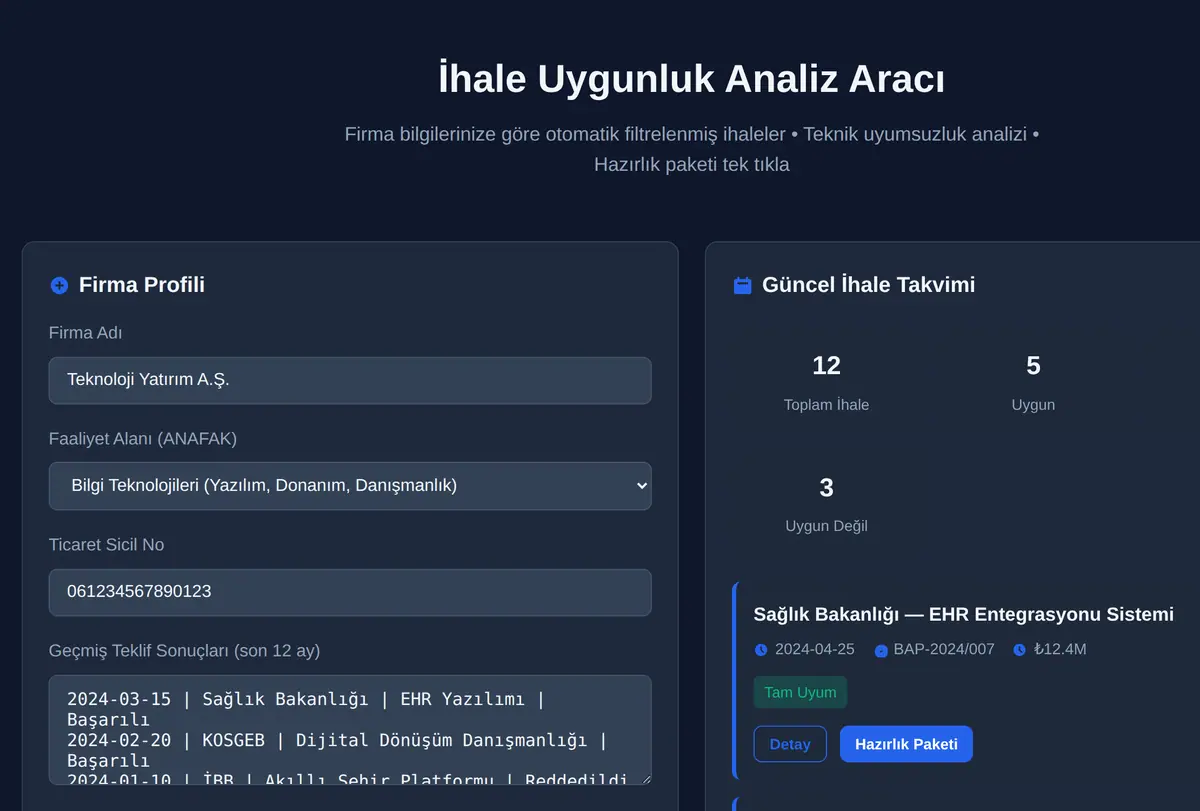Click the Faaliyet Alanı (ANAFAK) label

click(x=143, y=439)
